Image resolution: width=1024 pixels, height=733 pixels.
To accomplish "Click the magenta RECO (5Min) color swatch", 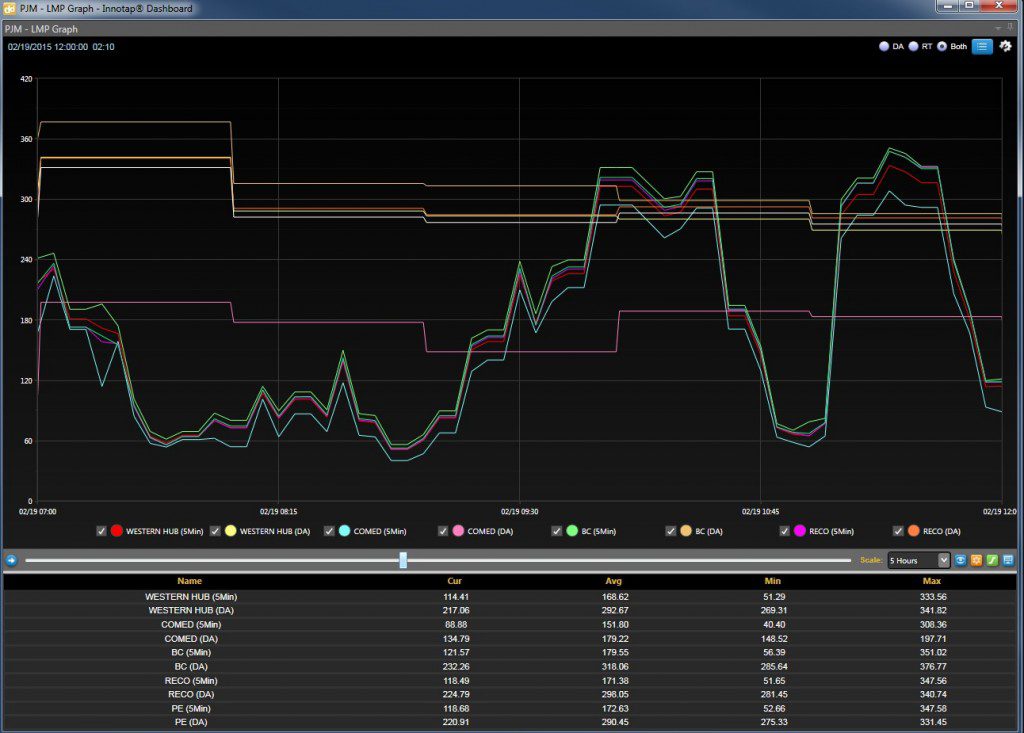I will point(800,531).
